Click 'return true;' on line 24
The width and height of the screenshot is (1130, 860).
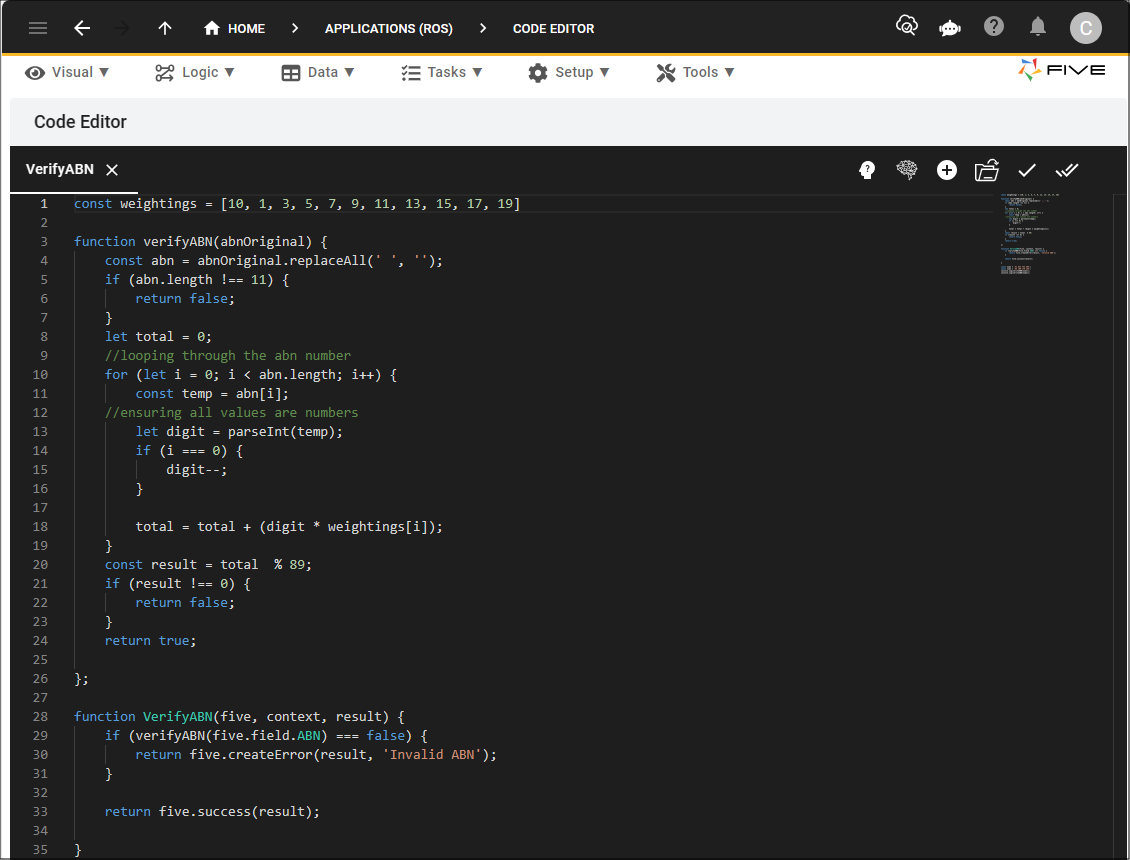[x=150, y=641]
